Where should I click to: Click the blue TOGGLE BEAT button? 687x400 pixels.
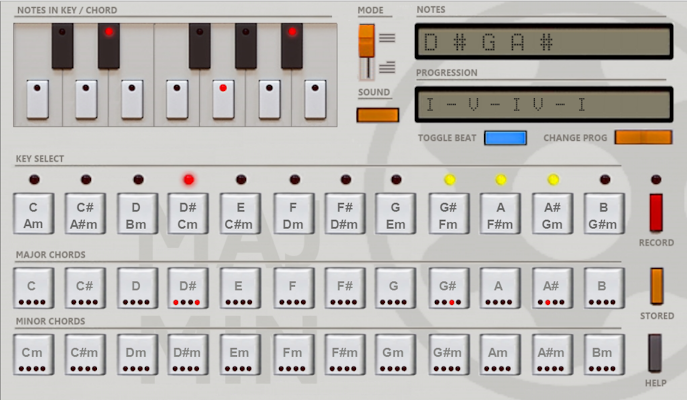coord(505,138)
